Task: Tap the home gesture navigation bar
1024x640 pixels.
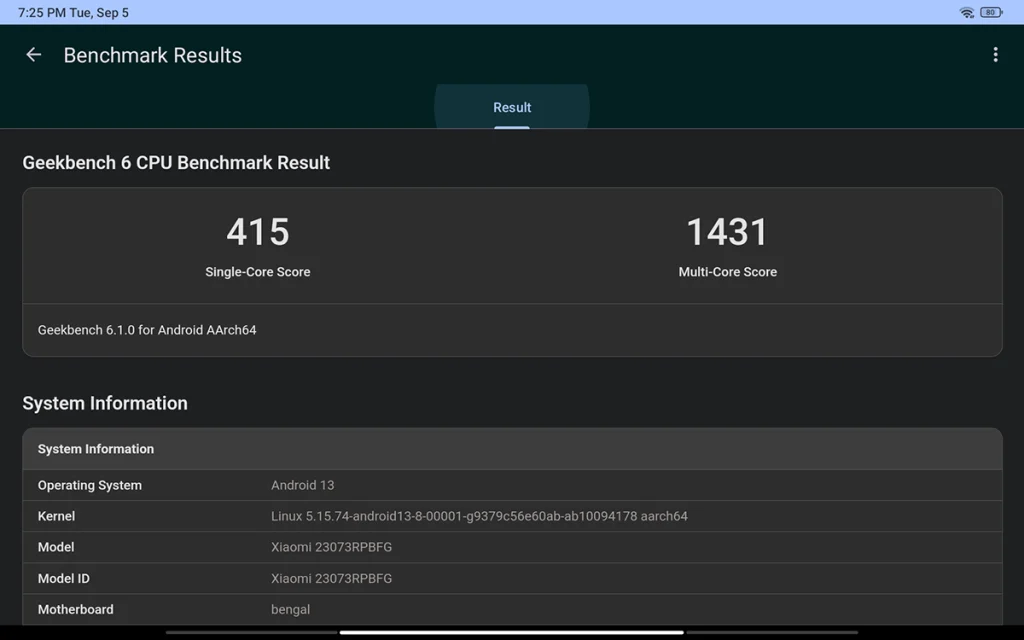Action: click(512, 632)
